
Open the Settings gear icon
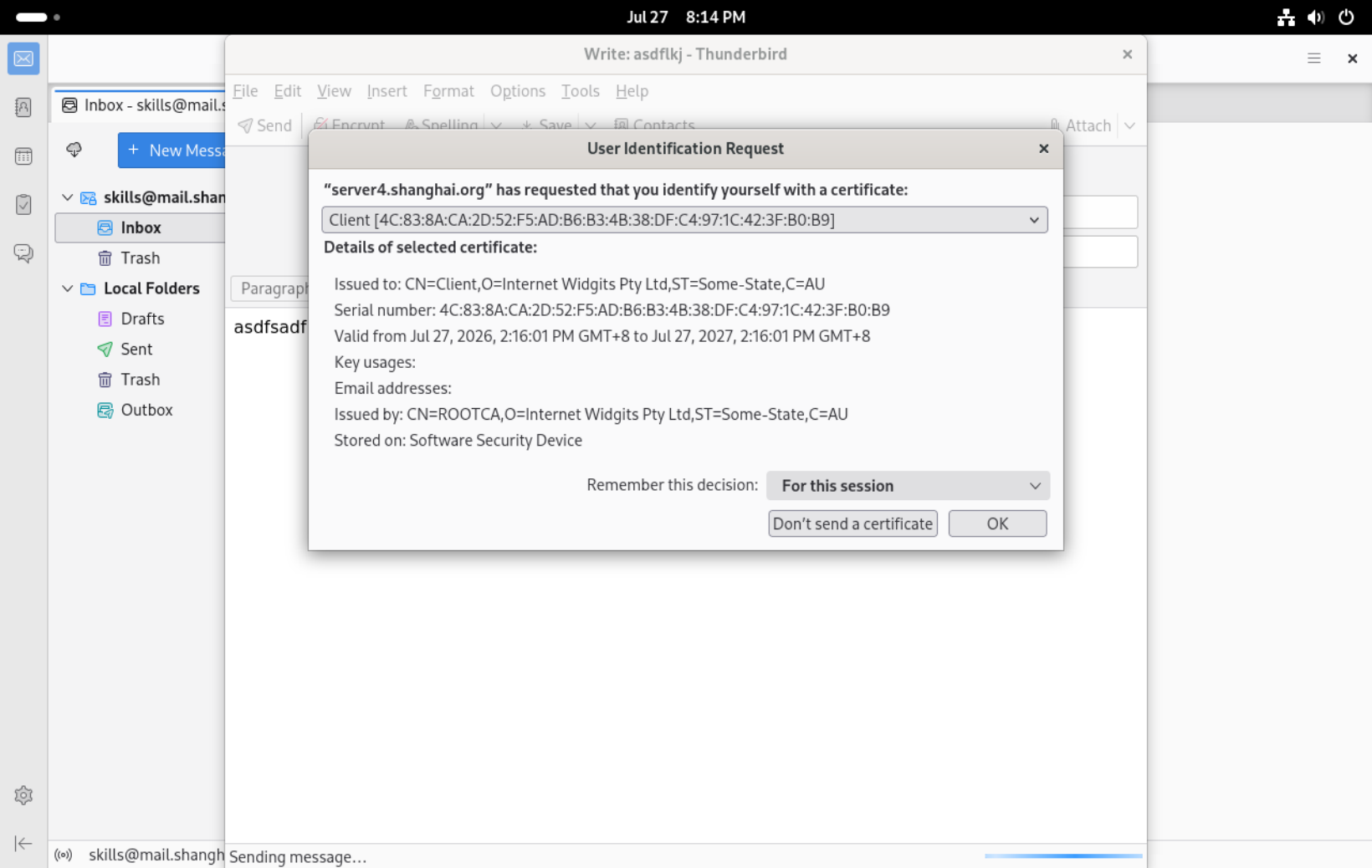pos(23,795)
